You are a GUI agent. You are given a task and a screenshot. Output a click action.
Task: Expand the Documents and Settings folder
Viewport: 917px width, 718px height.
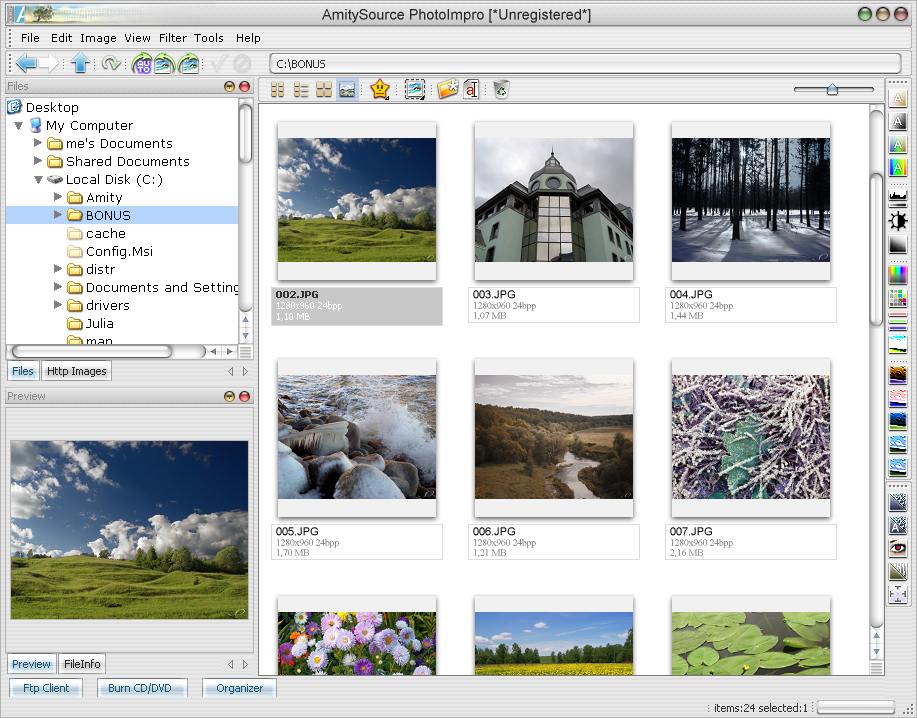[57, 286]
